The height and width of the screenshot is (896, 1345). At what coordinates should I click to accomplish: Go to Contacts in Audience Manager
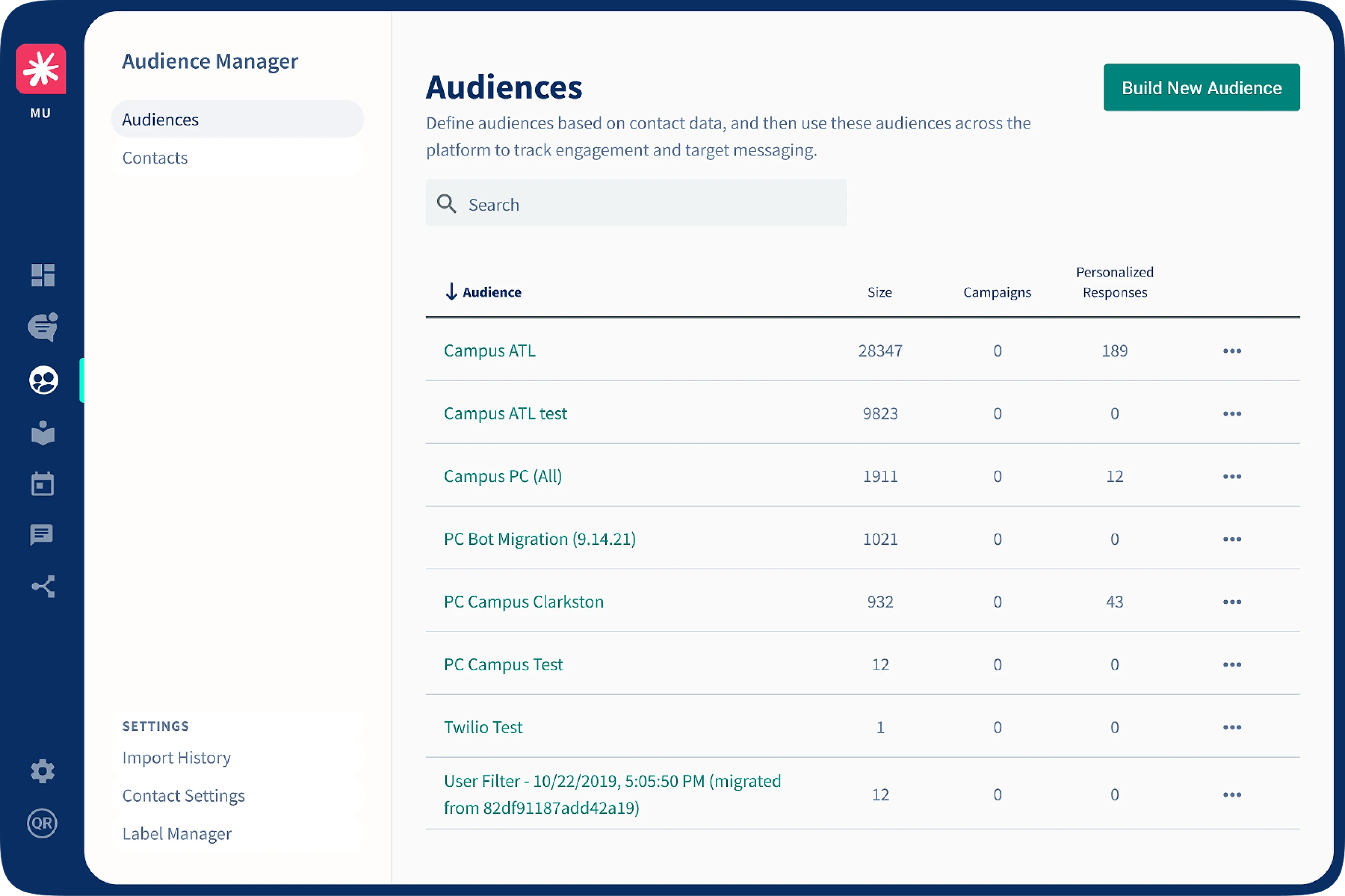pyautogui.click(x=155, y=158)
